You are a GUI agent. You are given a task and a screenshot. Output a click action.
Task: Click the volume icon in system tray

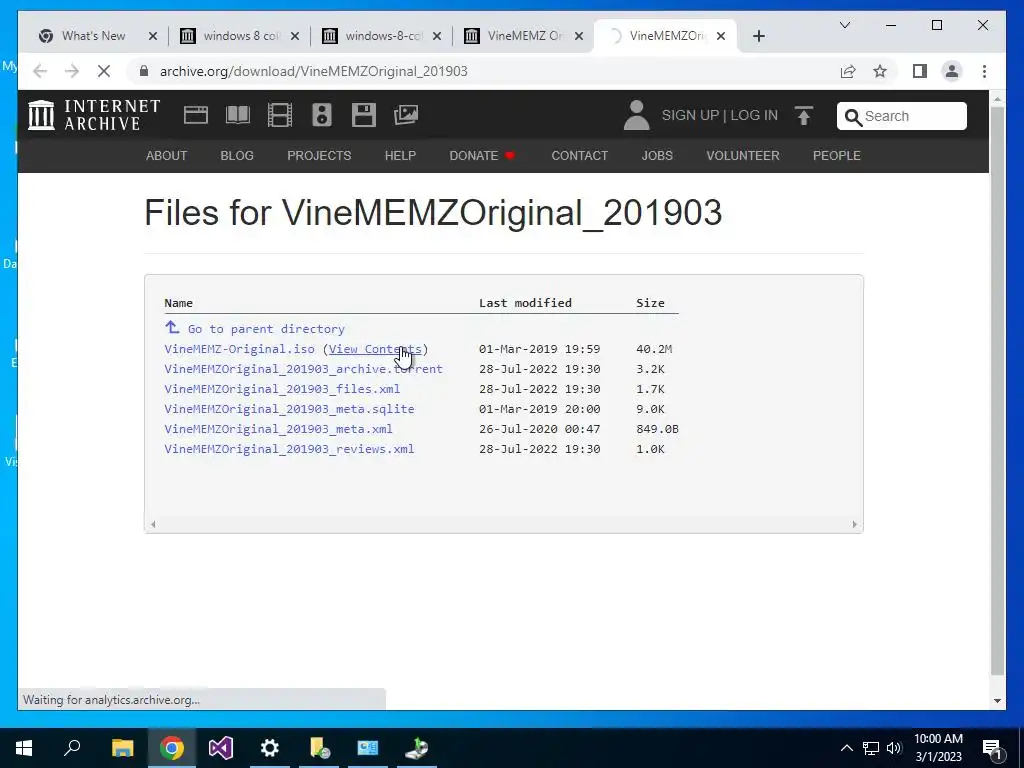[x=894, y=748]
